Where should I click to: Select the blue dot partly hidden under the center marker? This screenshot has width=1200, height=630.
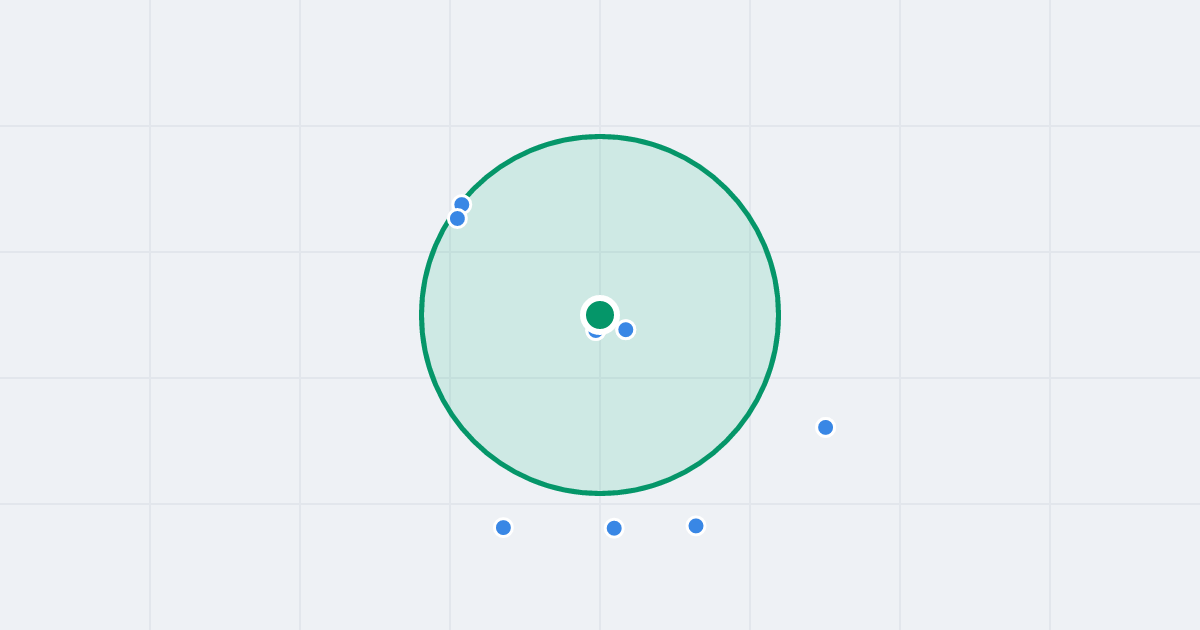click(x=595, y=331)
